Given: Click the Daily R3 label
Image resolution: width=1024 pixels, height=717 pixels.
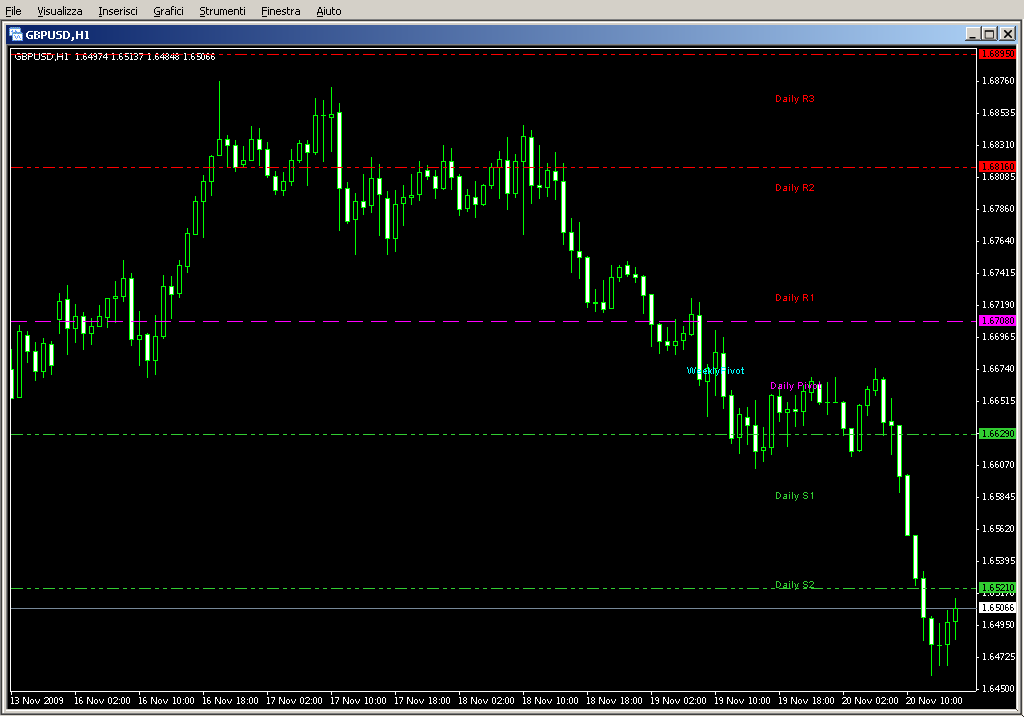Looking at the screenshot, I should [x=795, y=99].
